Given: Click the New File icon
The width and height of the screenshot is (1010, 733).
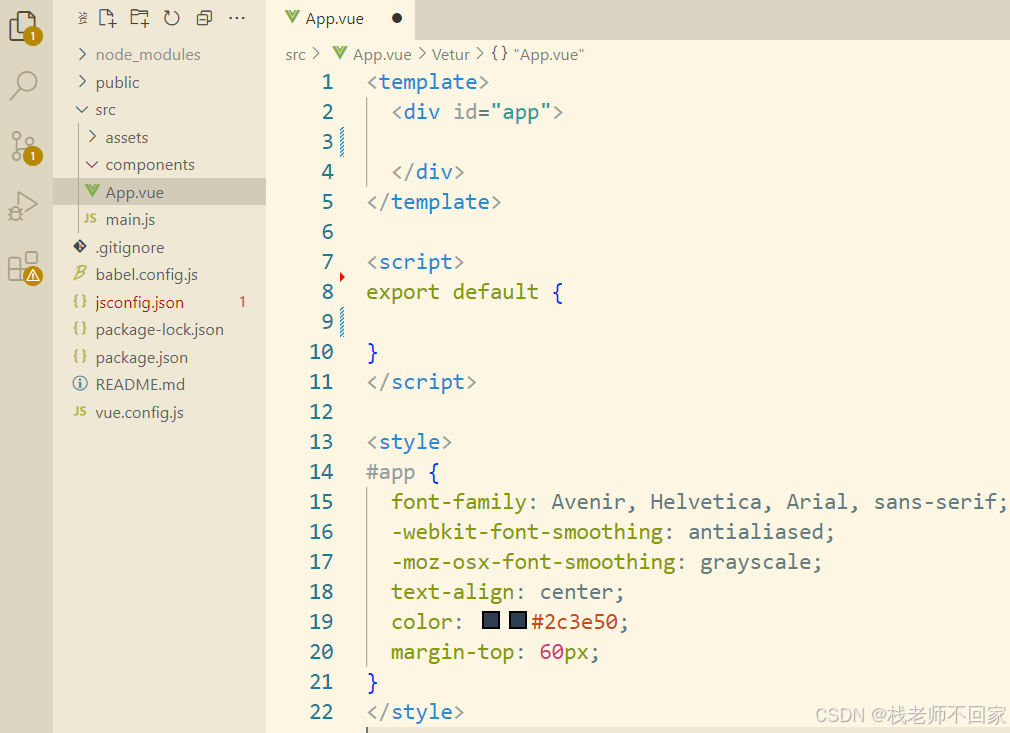Looking at the screenshot, I should 108,18.
